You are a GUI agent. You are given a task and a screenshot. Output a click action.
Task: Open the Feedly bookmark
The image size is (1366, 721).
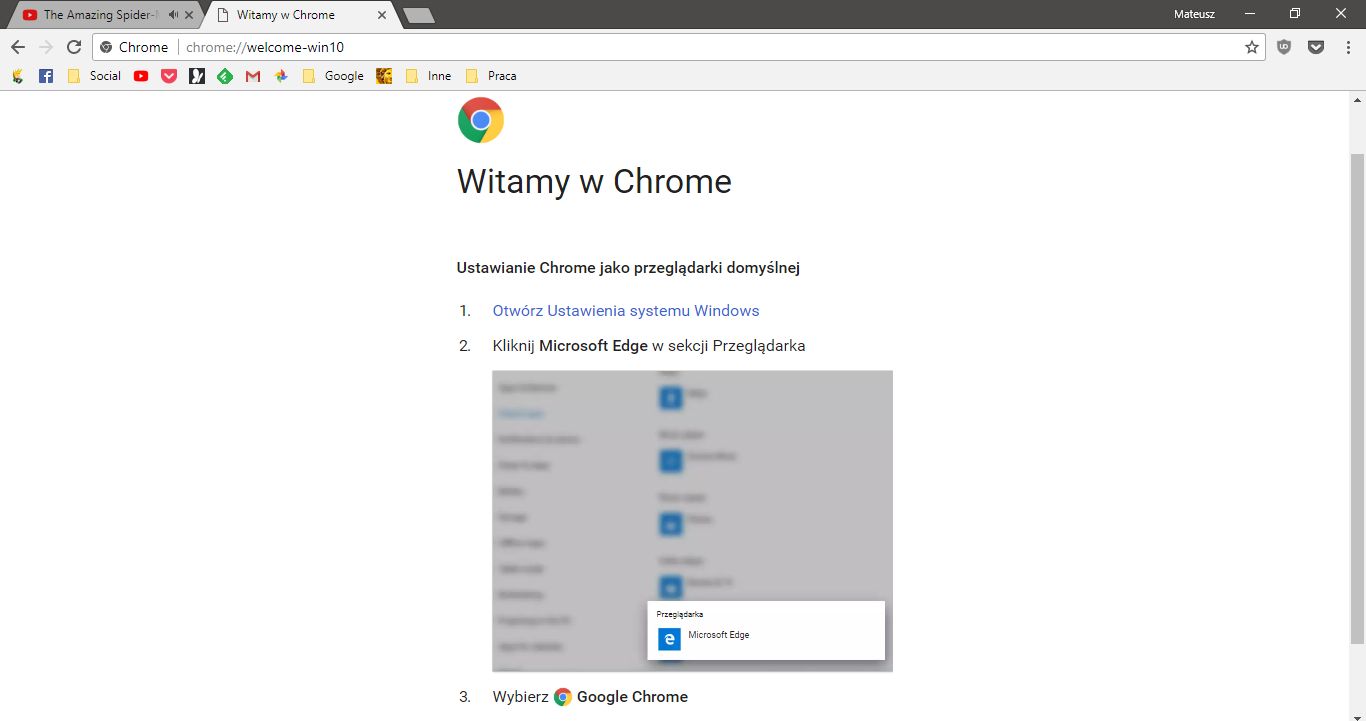225,75
